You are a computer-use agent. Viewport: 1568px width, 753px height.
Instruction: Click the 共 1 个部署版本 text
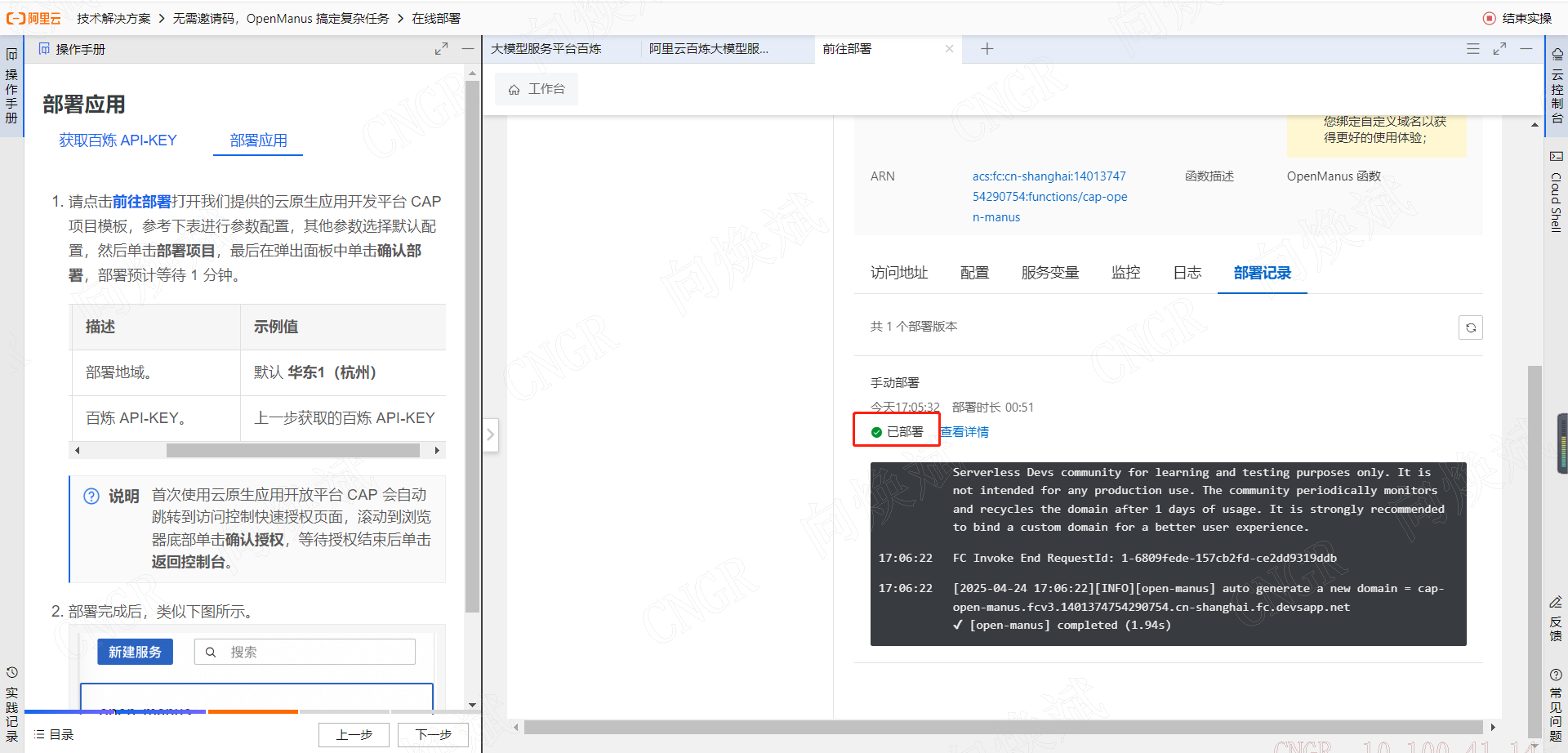pos(914,327)
